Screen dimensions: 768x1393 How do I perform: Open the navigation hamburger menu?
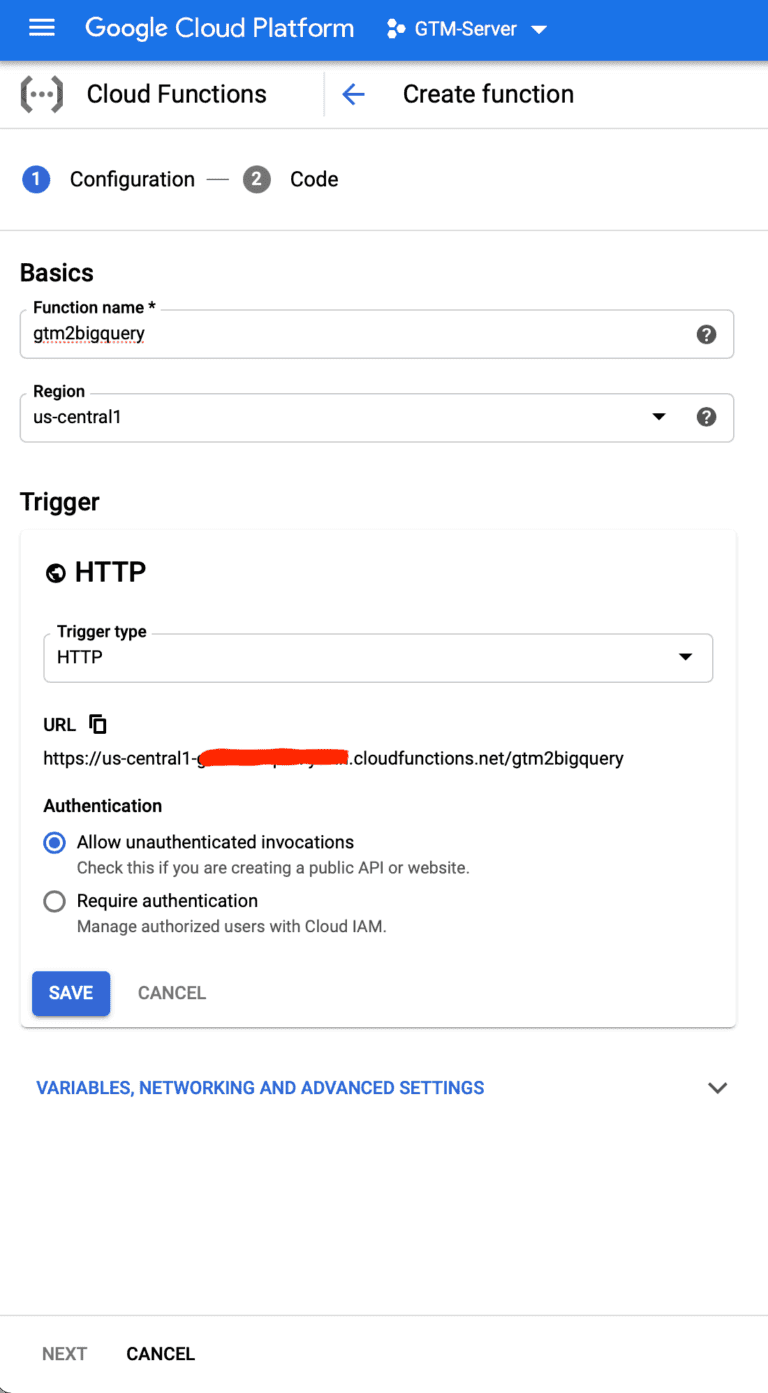coord(41,28)
